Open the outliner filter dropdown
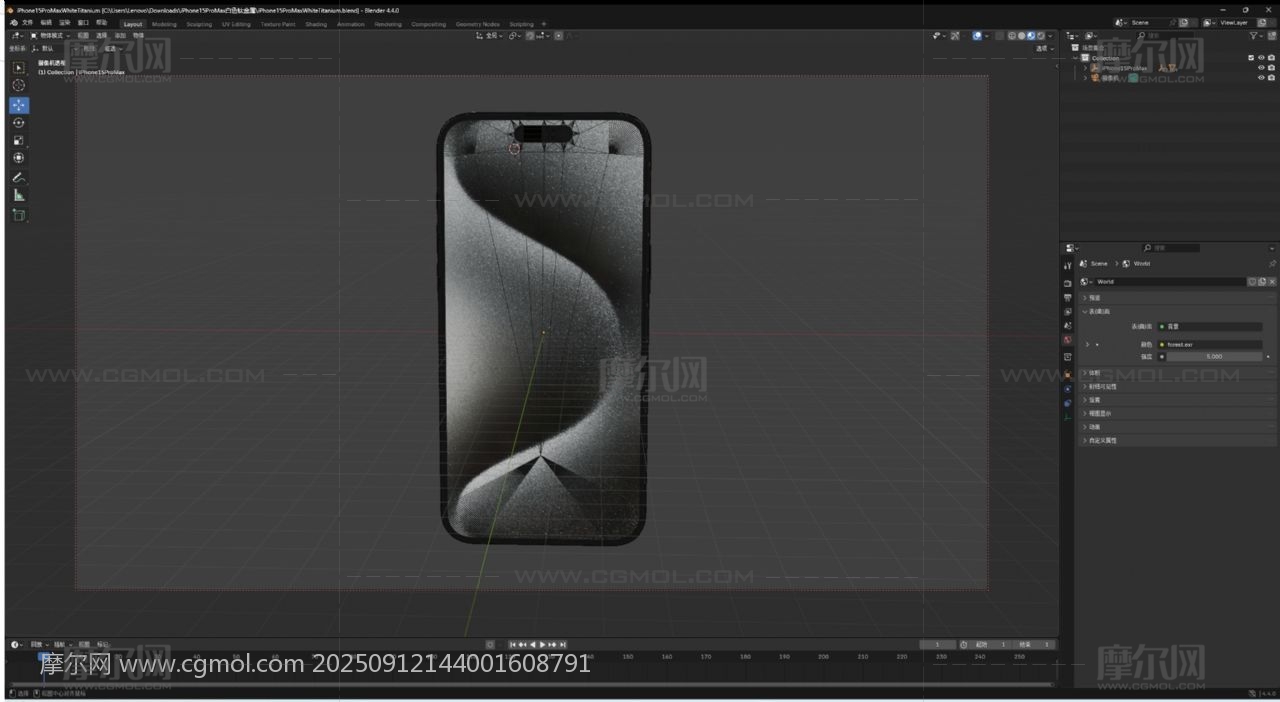This screenshot has width=1280, height=702. (x=1256, y=35)
